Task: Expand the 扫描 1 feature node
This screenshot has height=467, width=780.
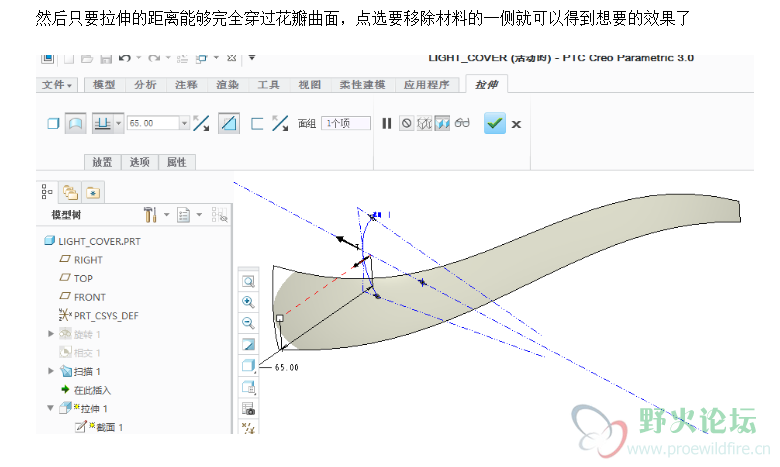Action: click(51, 371)
